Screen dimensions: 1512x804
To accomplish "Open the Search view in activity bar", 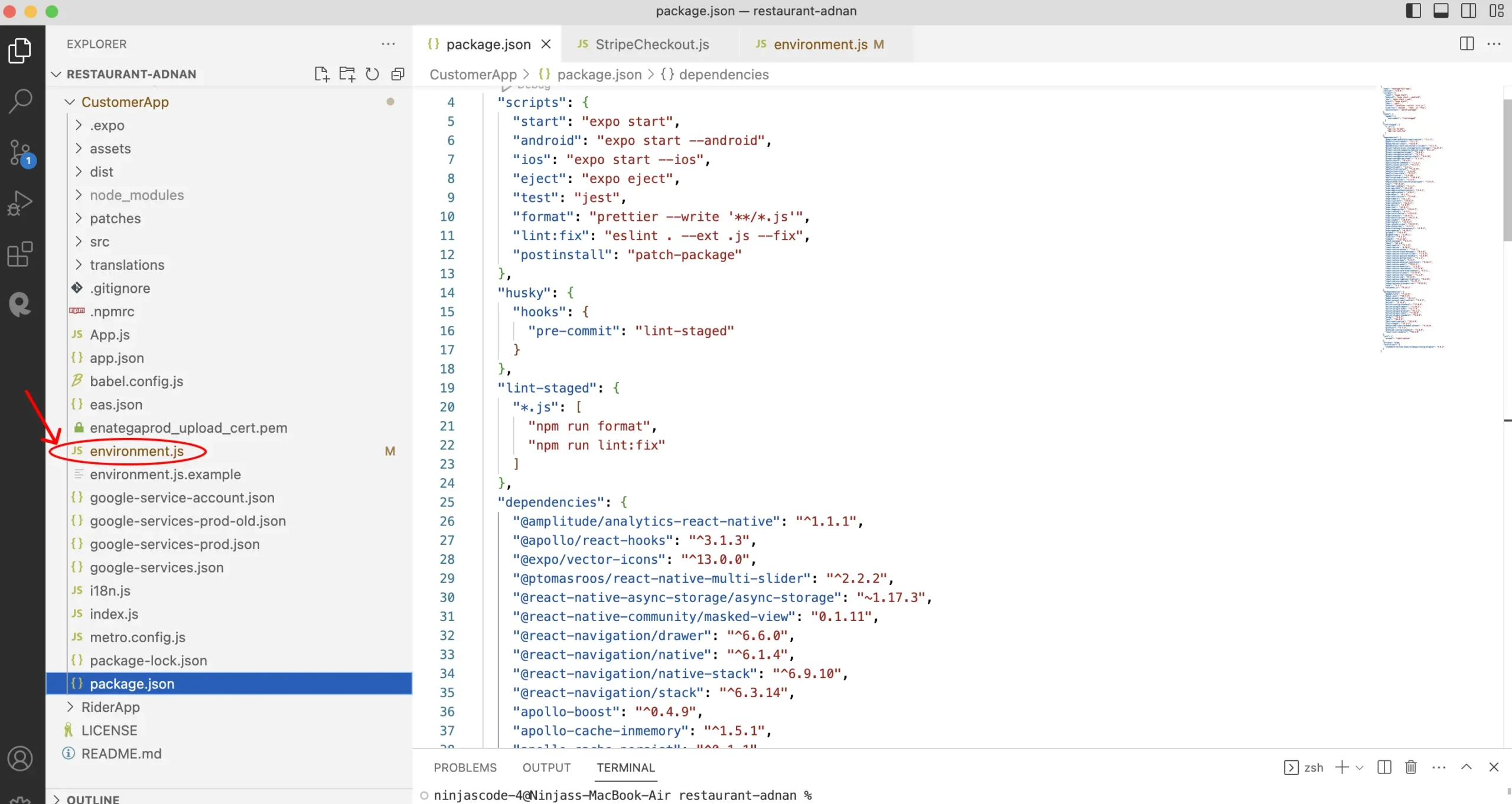I will pyautogui.click(x=21, y=101).
